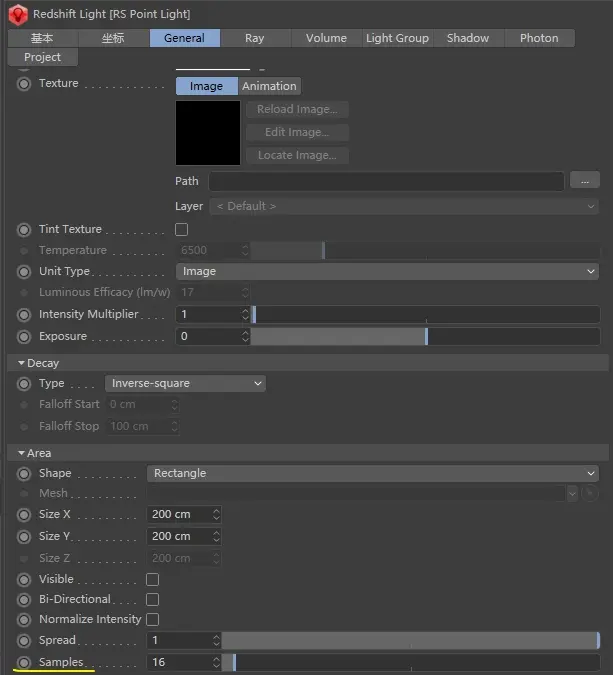This screenshot has width=613, height=675.
Task: Click the Reload Image button
Action: point(297,109)
